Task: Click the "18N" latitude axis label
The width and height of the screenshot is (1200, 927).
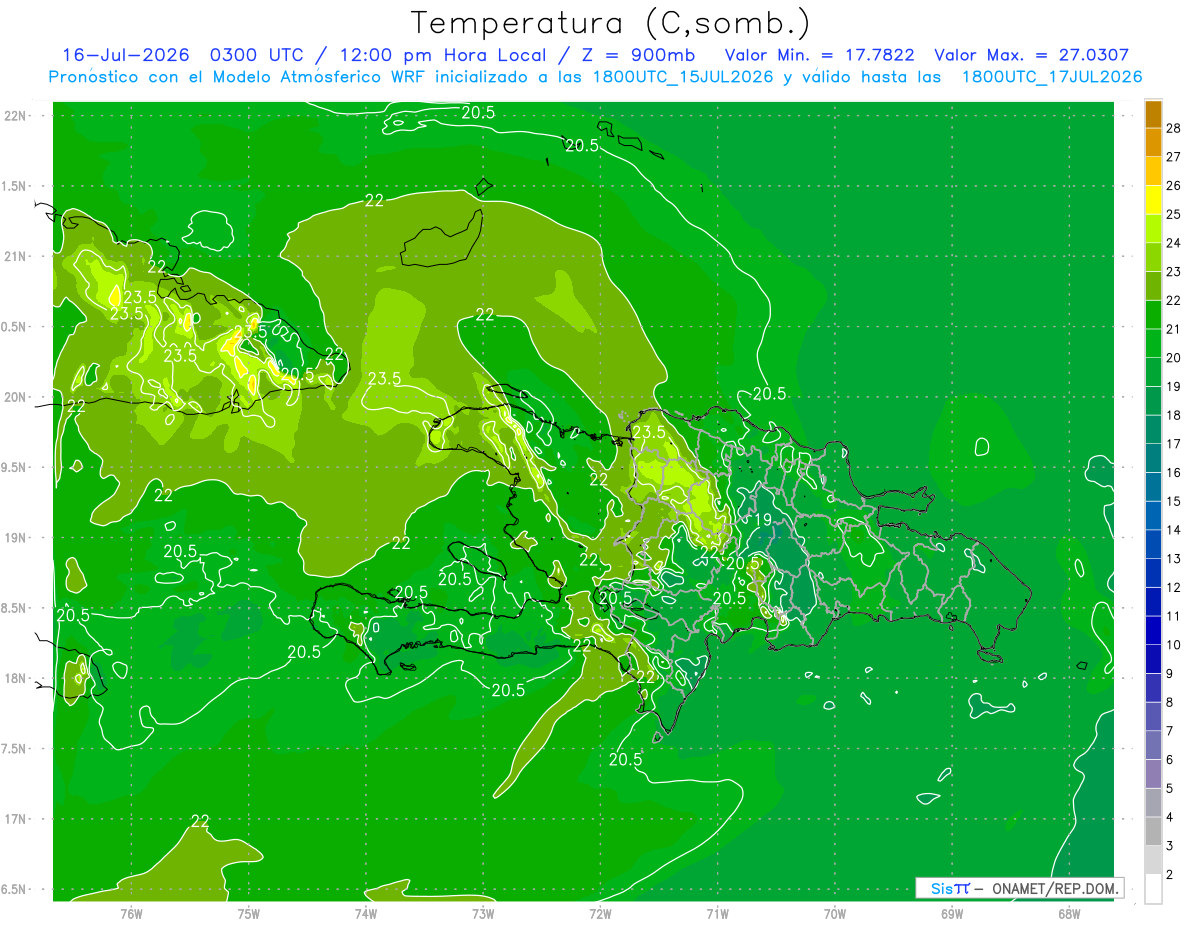Action: pyautogui.click(x=15, y=679)
